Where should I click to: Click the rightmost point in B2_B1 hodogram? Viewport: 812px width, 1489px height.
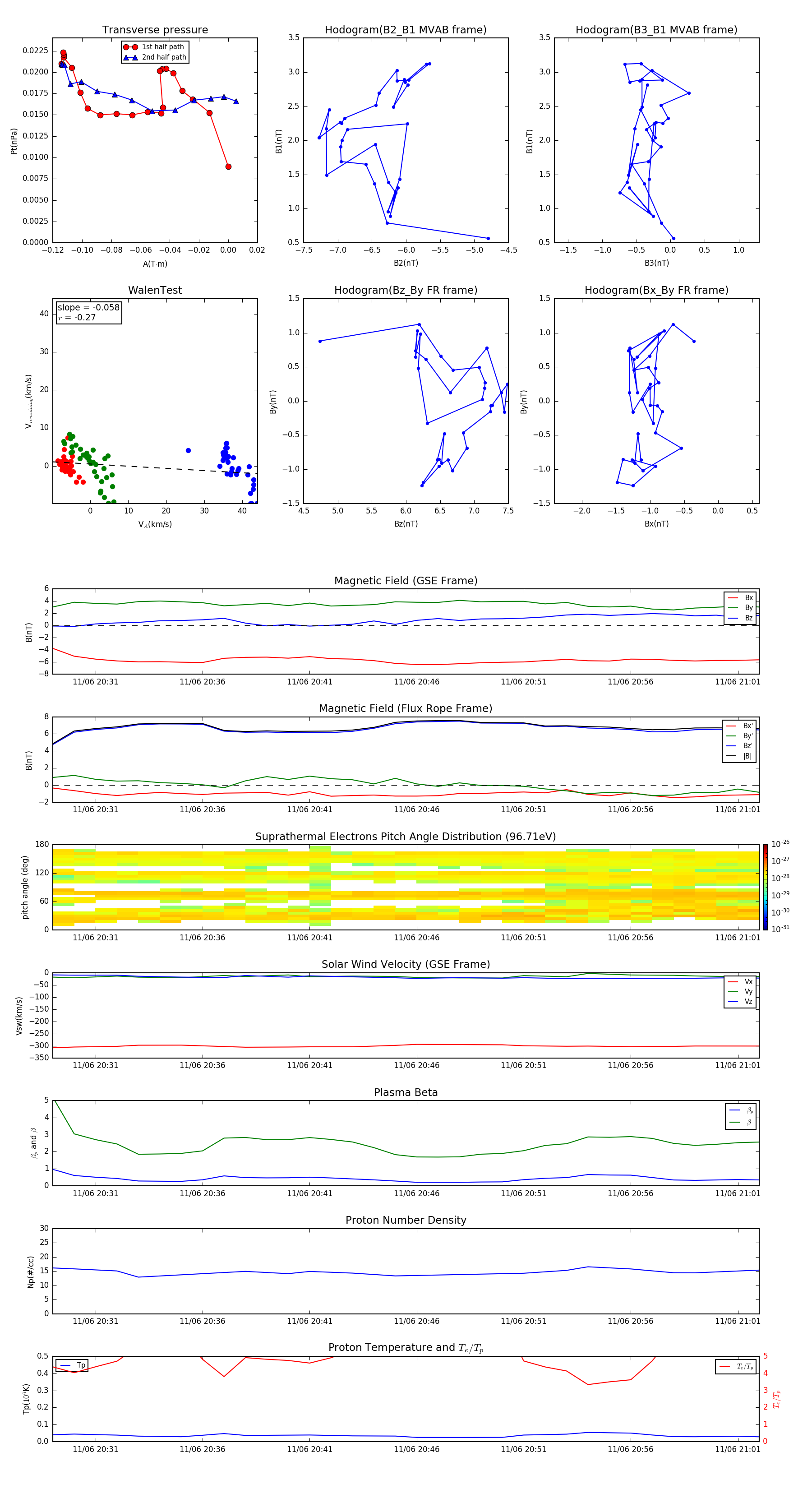tap(488, 238)
